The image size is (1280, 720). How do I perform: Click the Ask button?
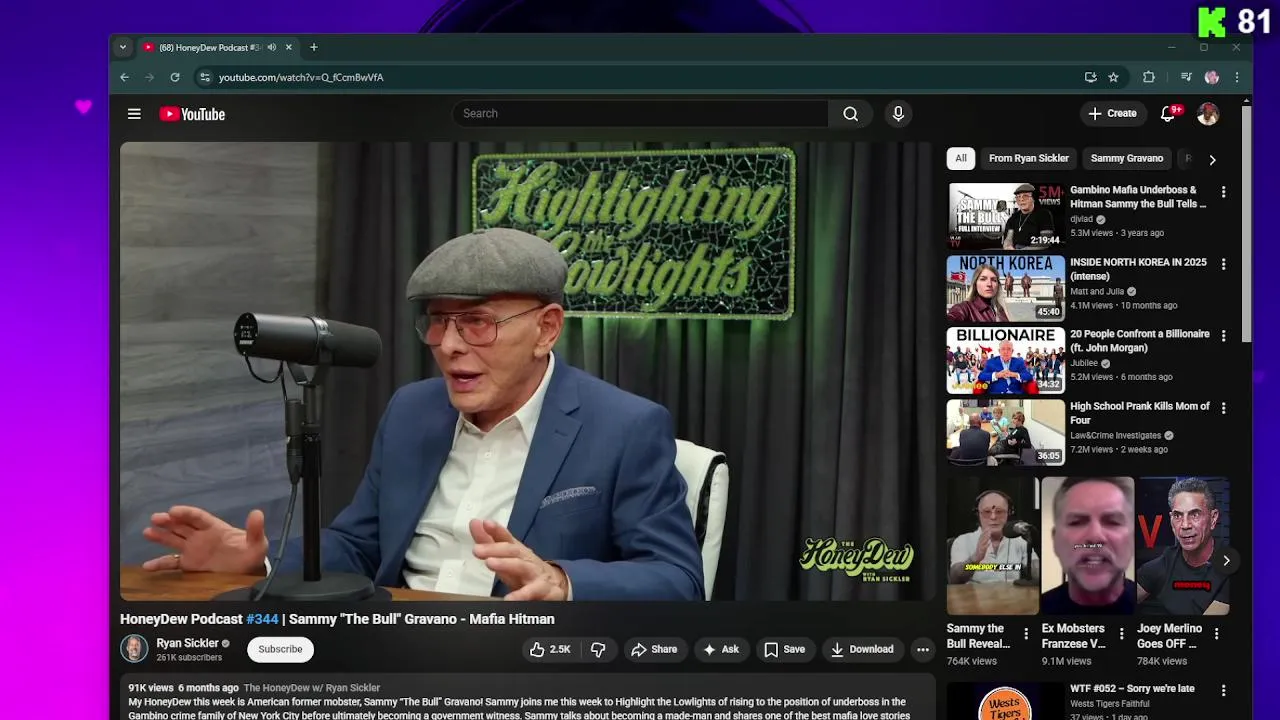pyautogui.click(x=721, y=649)
